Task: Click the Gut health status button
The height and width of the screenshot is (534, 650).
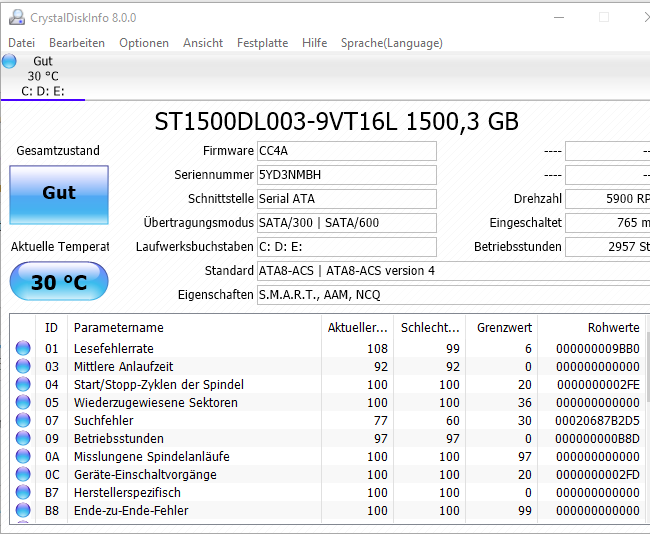Action: (59, 195)
